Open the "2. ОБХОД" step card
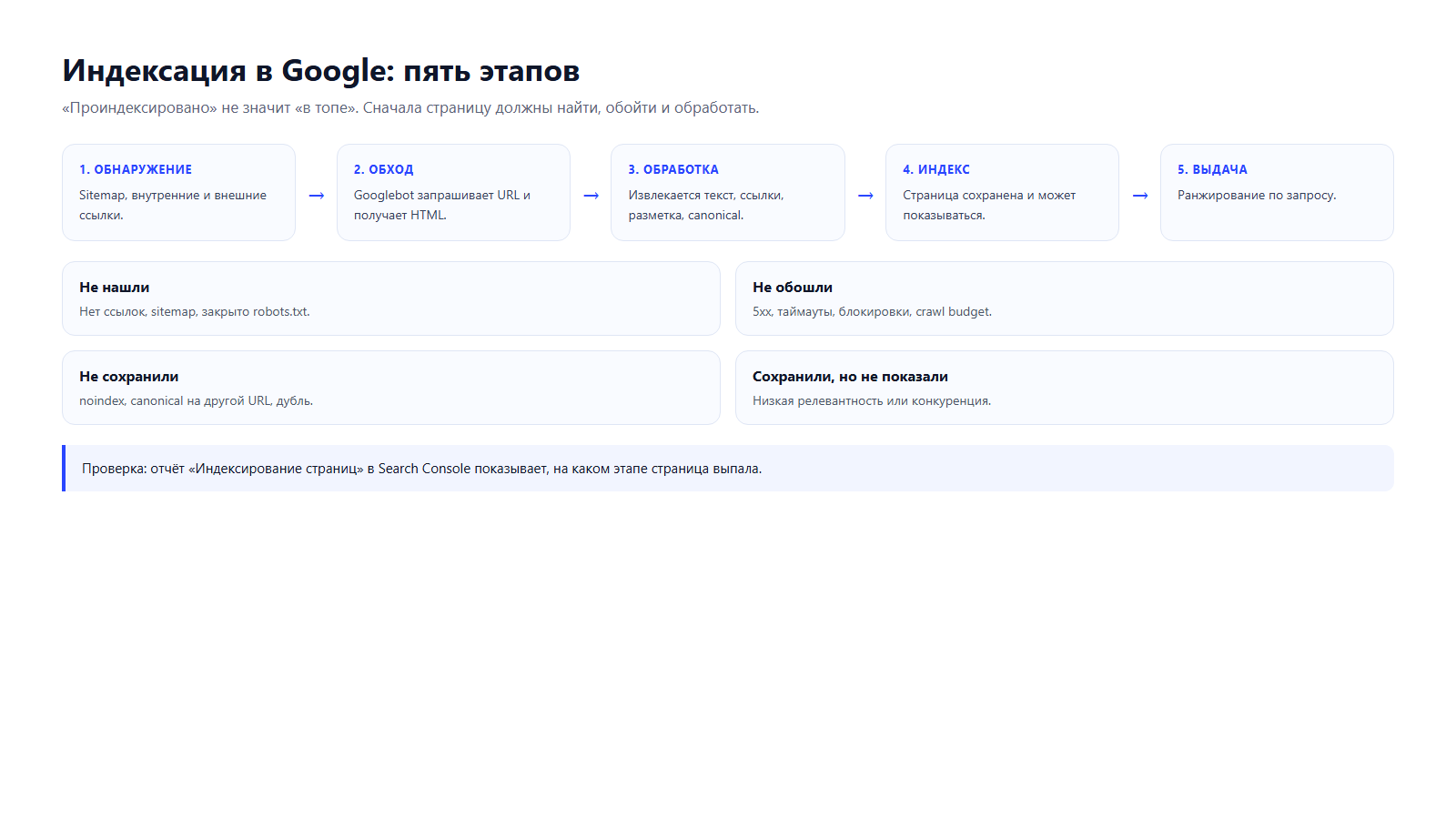This screenshot has width=1456, height=819. tap(453, 192)
